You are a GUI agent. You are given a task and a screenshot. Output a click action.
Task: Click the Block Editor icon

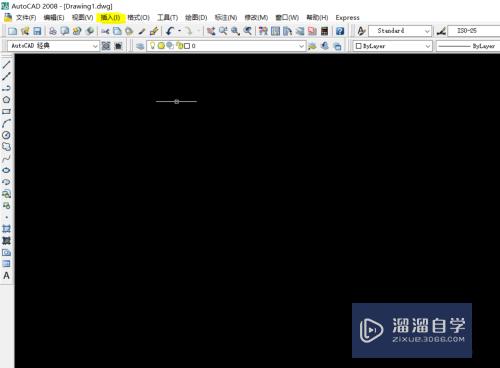[x=154, y=31]
